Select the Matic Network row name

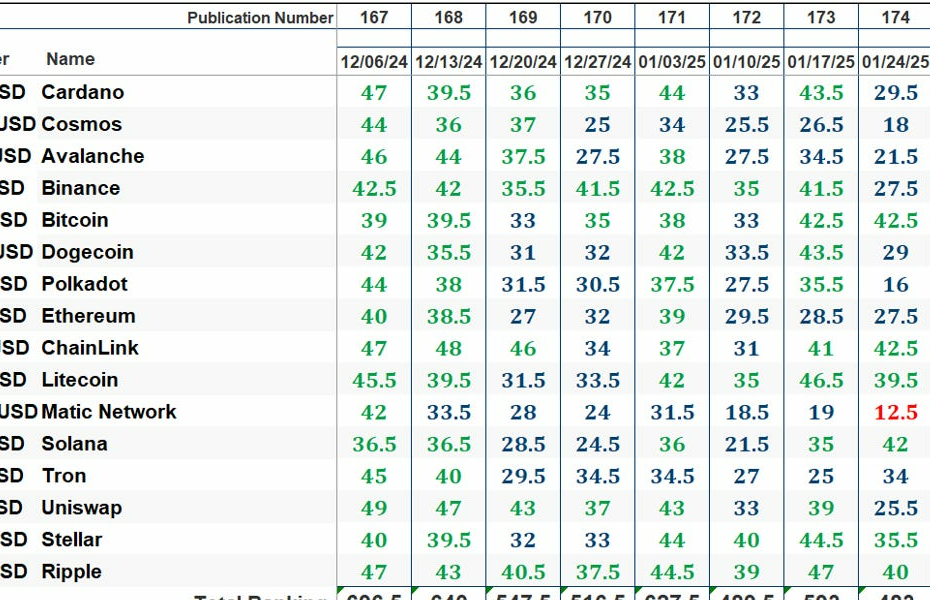click(x=109, y=412)
